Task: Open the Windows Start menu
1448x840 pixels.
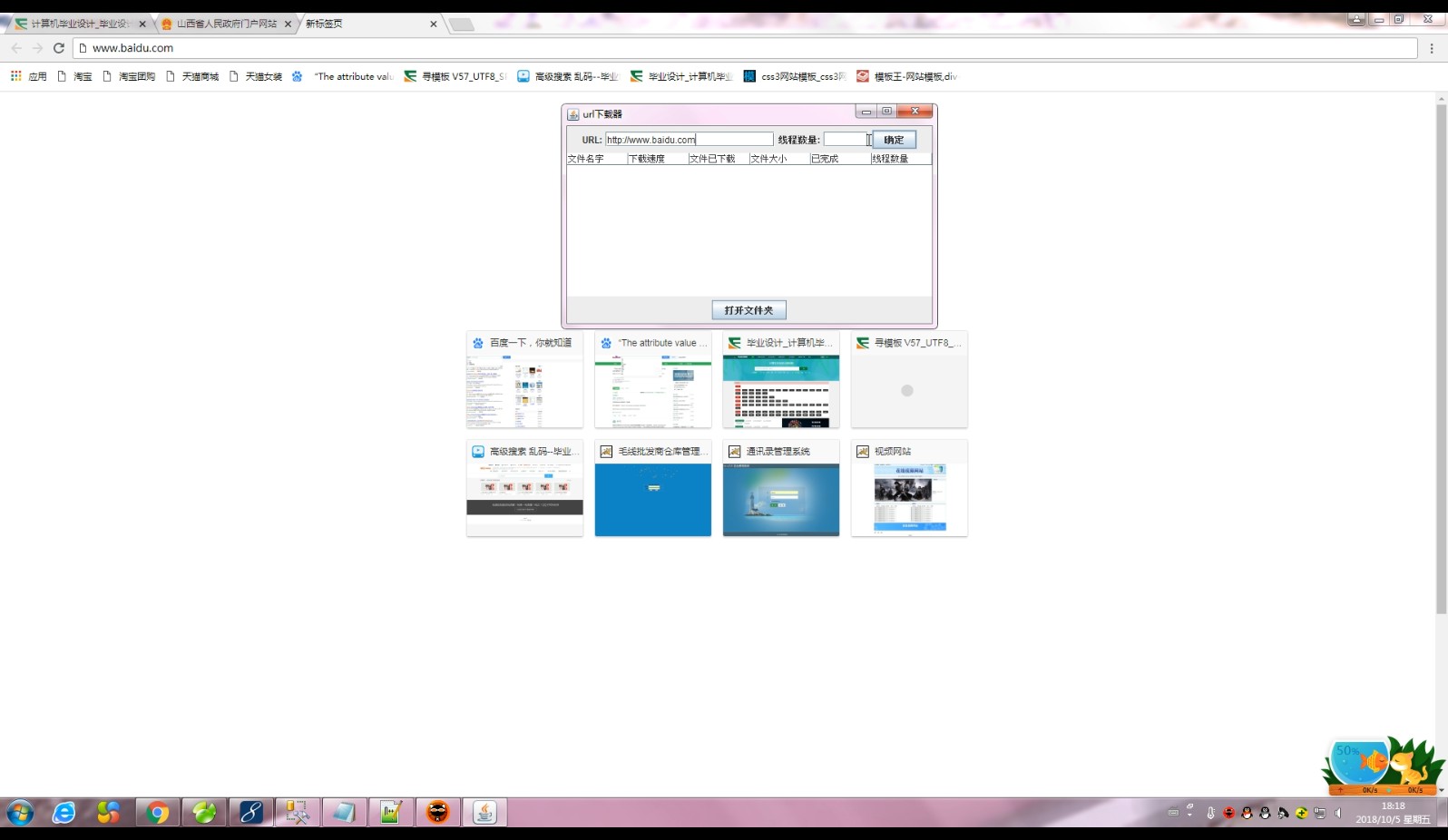Action: tap(20, 812)
